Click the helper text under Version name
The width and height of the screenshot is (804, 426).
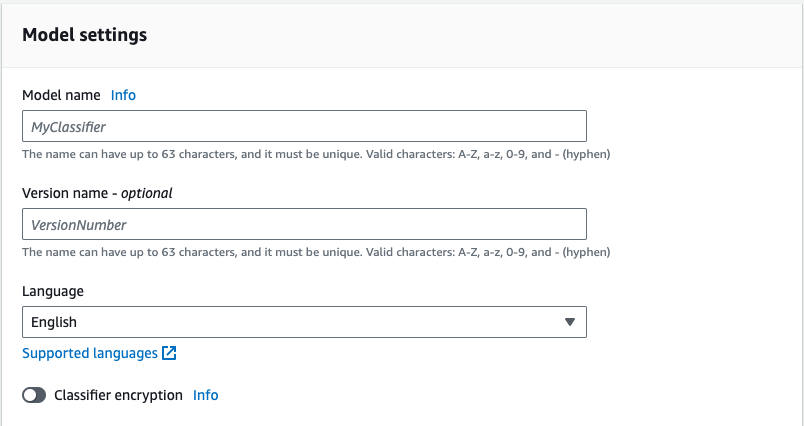pos(315,252)
